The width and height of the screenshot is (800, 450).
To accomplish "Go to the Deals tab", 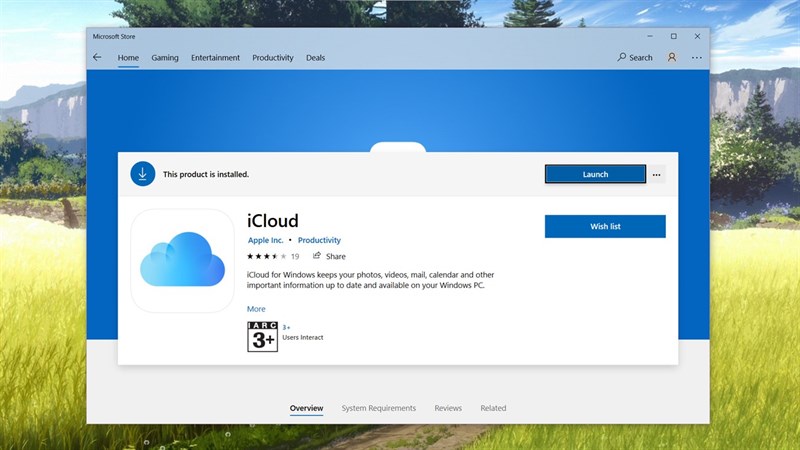I will 315,58.
